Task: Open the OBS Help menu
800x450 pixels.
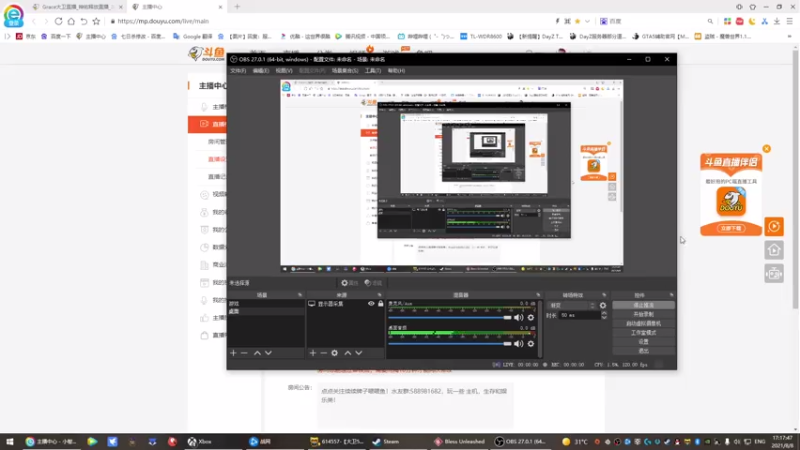Action: click(396, 71)
